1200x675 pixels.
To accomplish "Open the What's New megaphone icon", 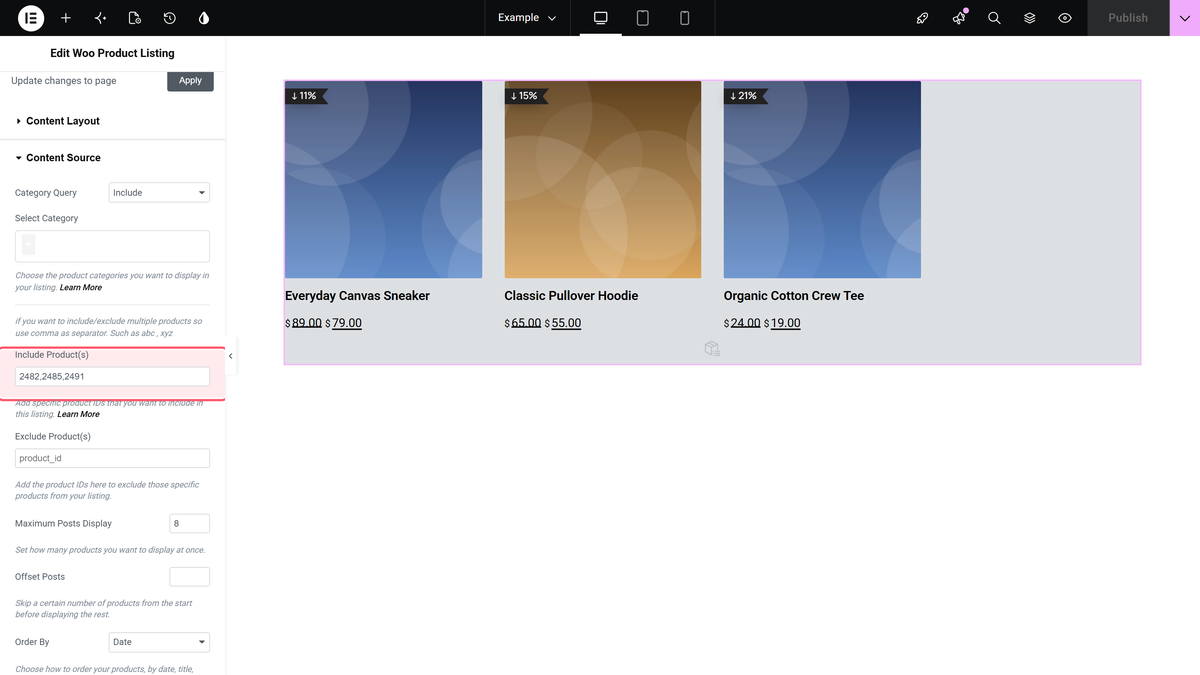I will click(959, 18).
